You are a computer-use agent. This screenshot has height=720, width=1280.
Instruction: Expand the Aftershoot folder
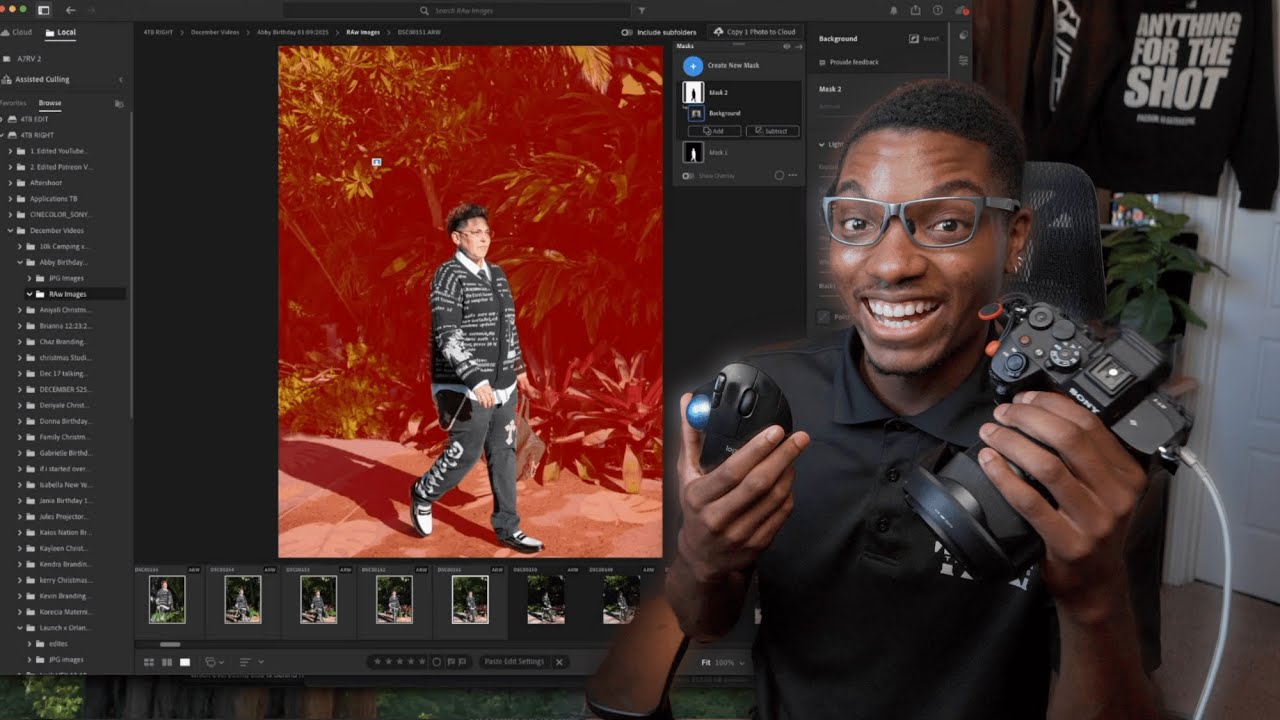10,183
